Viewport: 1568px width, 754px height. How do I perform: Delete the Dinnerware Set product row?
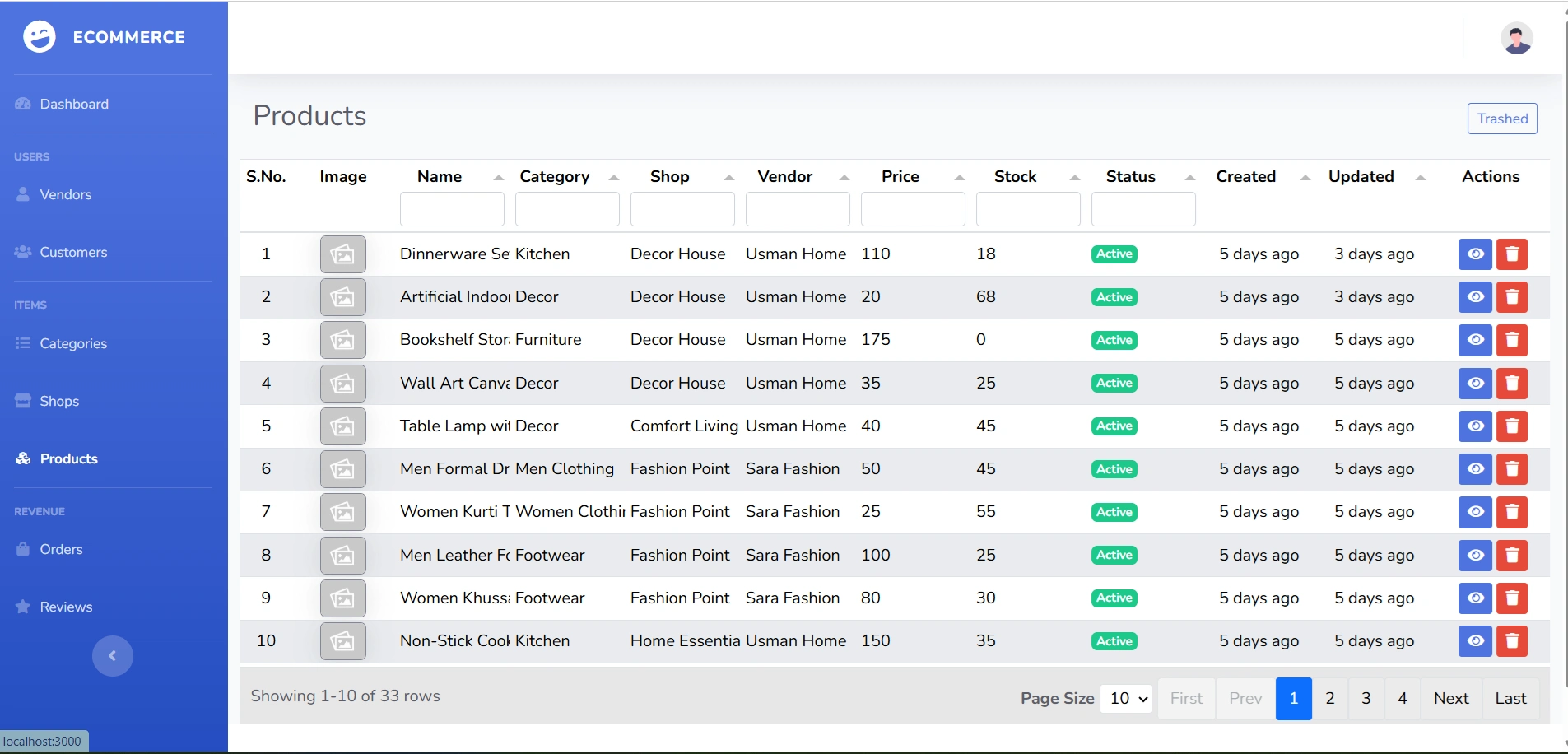pyautogui.click(x=1511, y=254)
